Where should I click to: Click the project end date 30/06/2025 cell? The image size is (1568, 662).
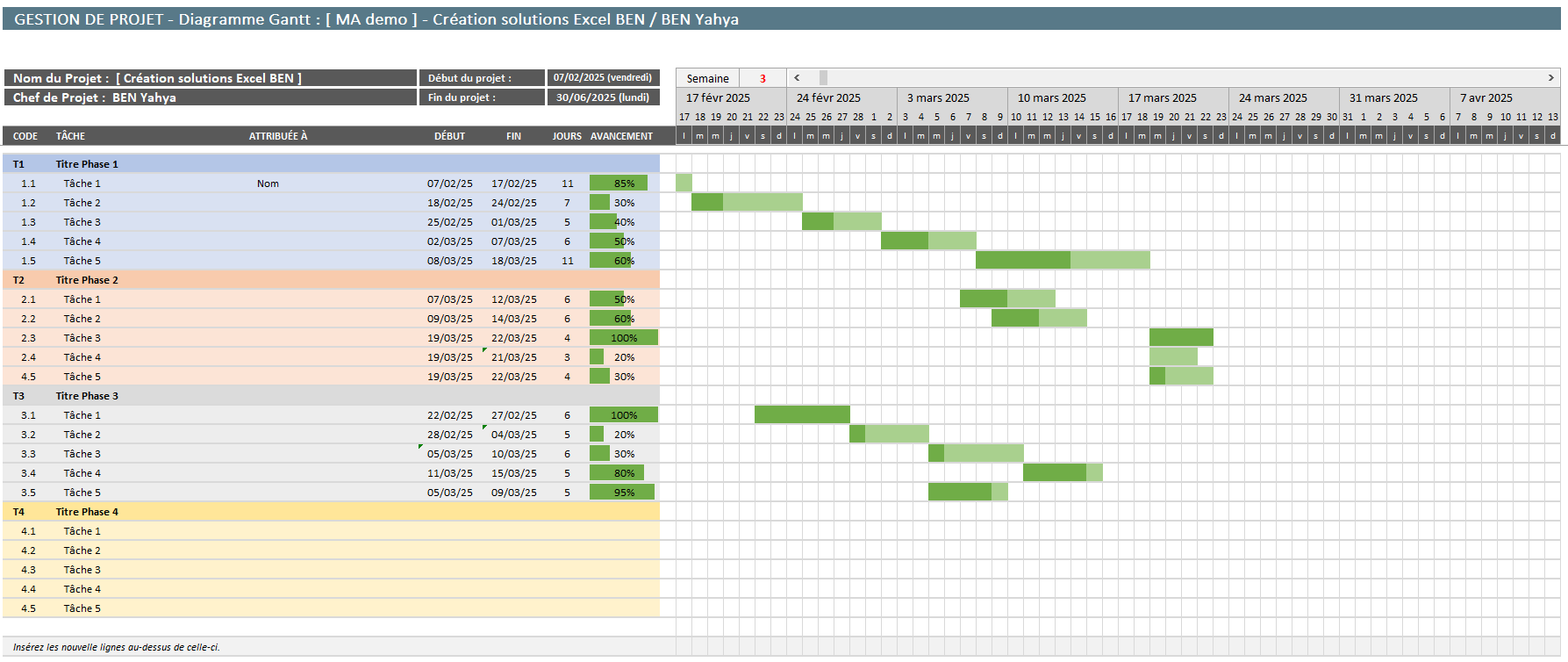603,97
